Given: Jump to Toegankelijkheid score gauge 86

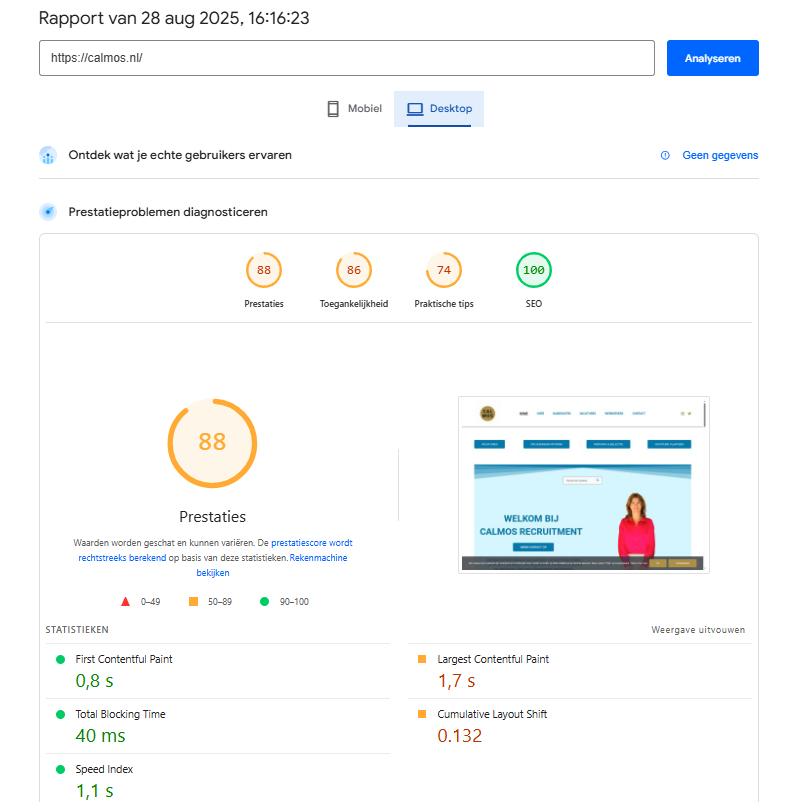Looking at the screenshot, I should coord(354,270).
